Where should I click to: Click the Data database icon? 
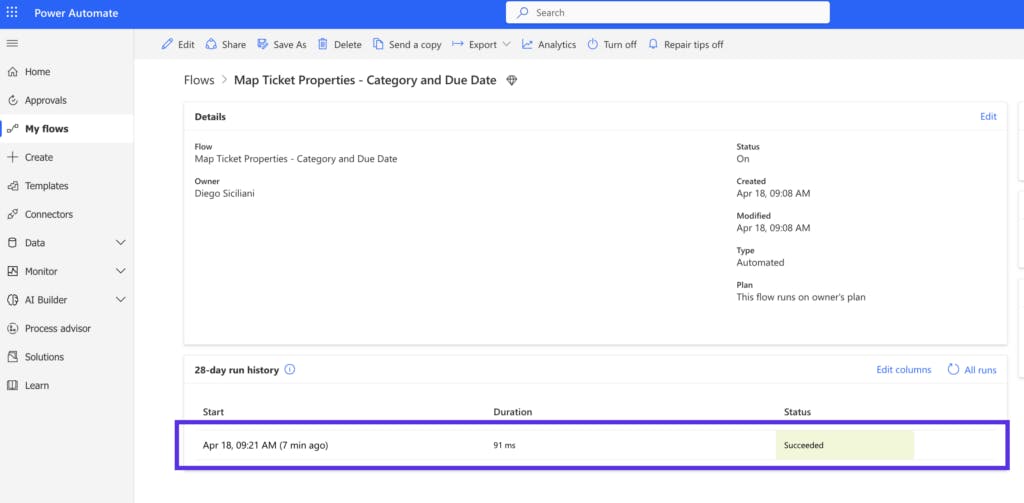pos(12,242)
